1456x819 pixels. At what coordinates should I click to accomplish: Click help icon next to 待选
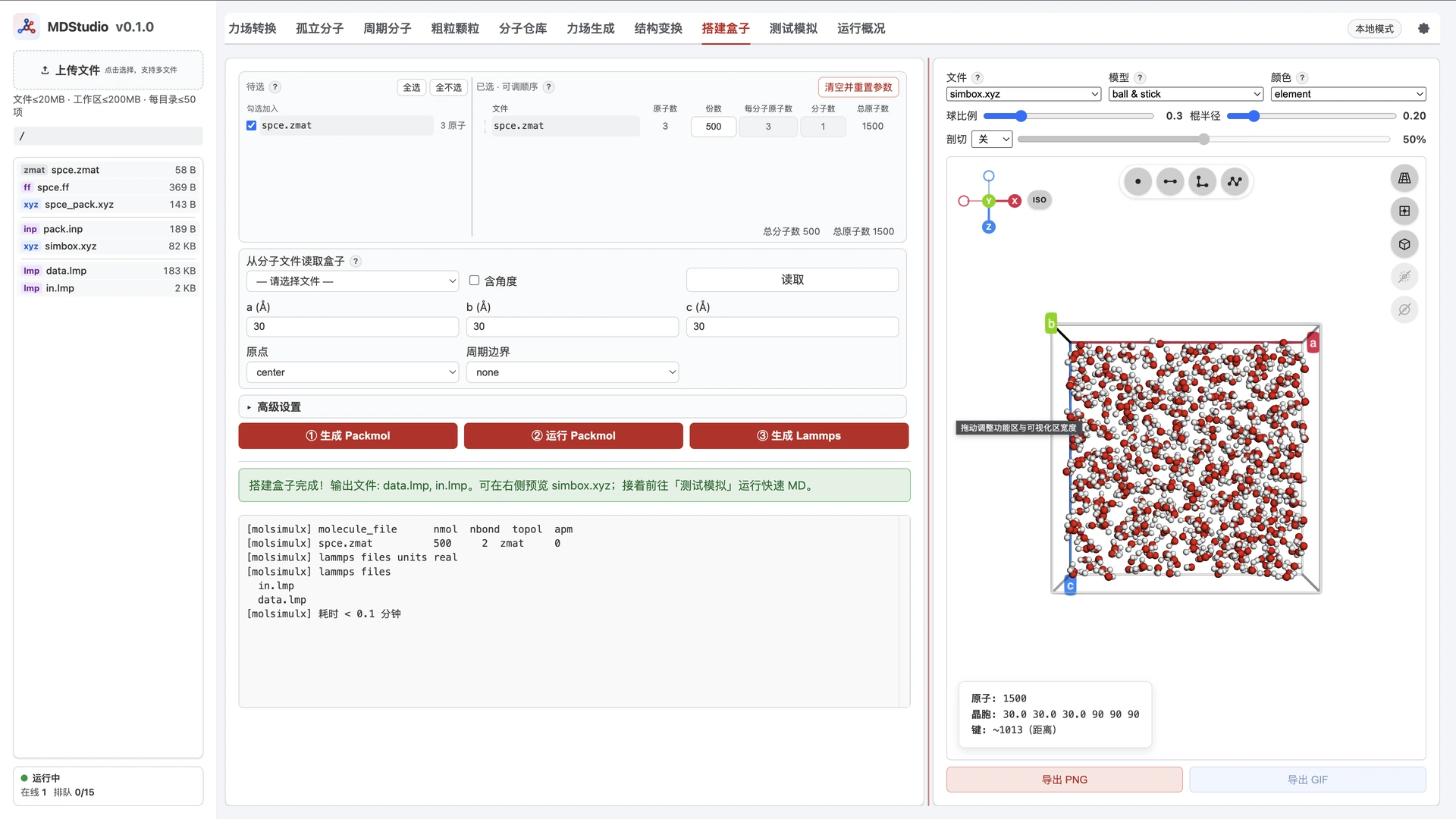point(275,87)
